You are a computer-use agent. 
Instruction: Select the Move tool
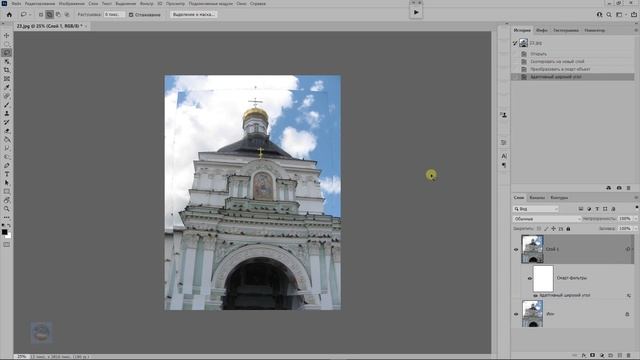7,36
